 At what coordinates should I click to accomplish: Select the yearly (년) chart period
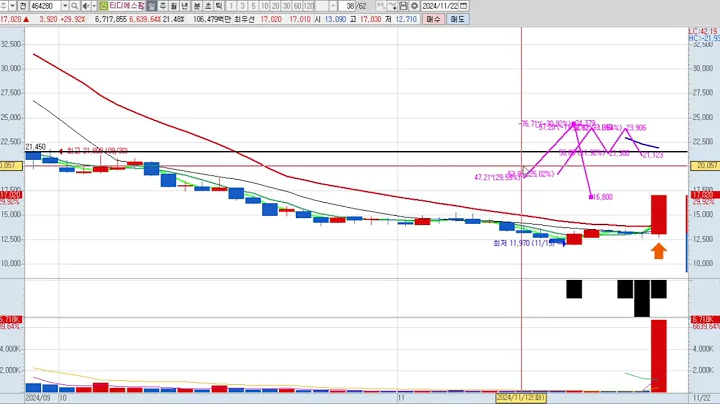(185, 6)
